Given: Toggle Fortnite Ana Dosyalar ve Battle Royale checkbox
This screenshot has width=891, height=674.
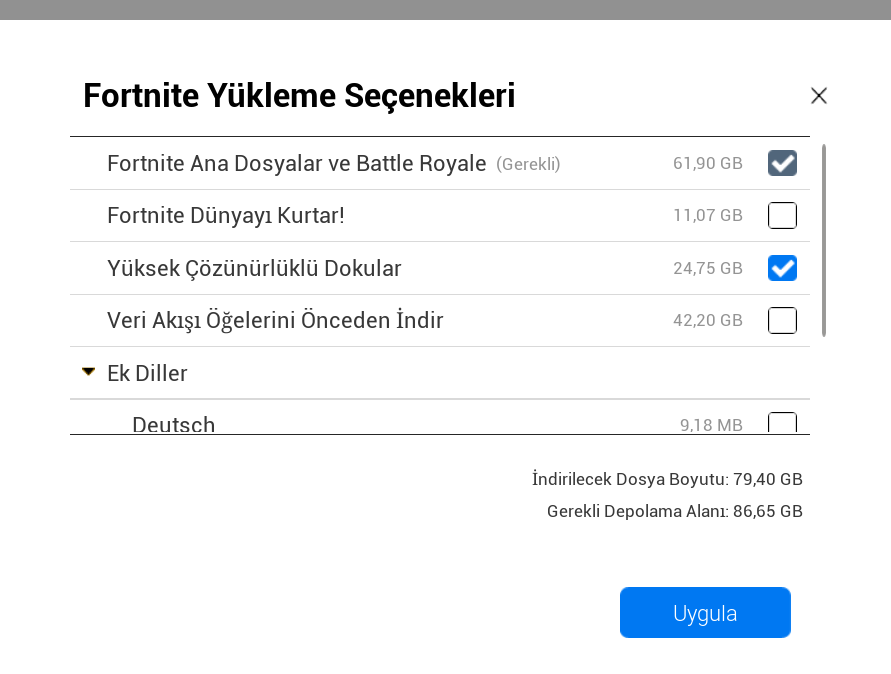Looking at the screenshot, I should (782, 163).
